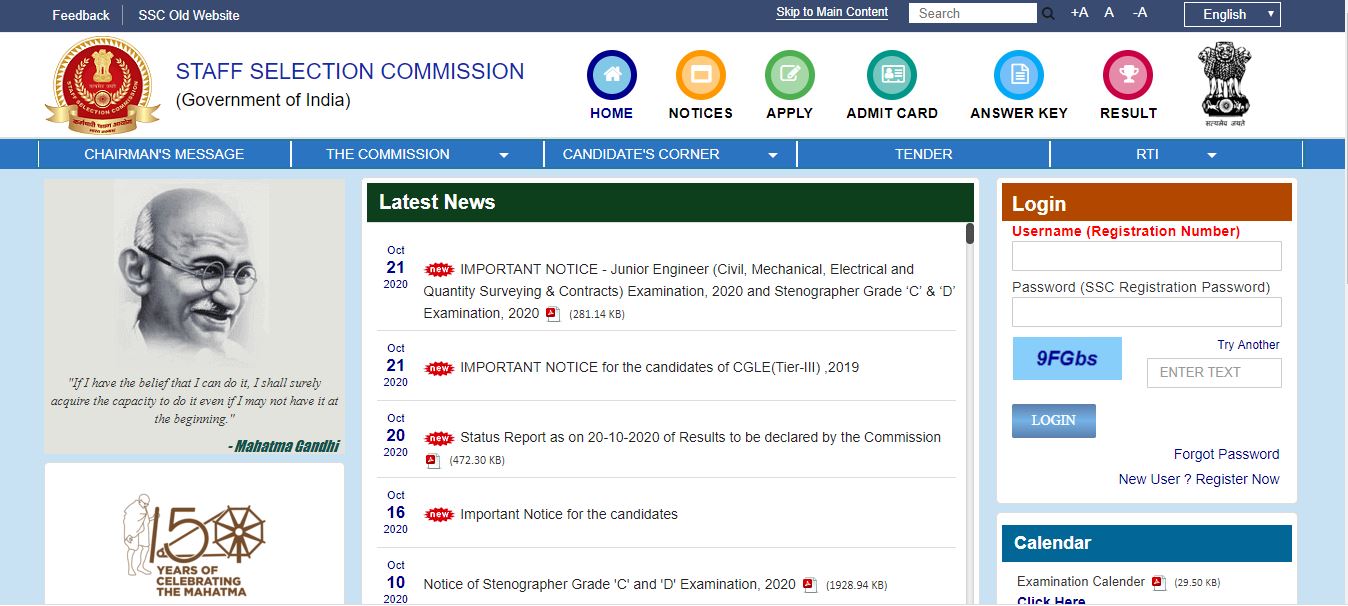Image resolution: width=1348 pixels, height=606 pixels.
Task: Open the English language dropdown
Action: coord(1231,14)
